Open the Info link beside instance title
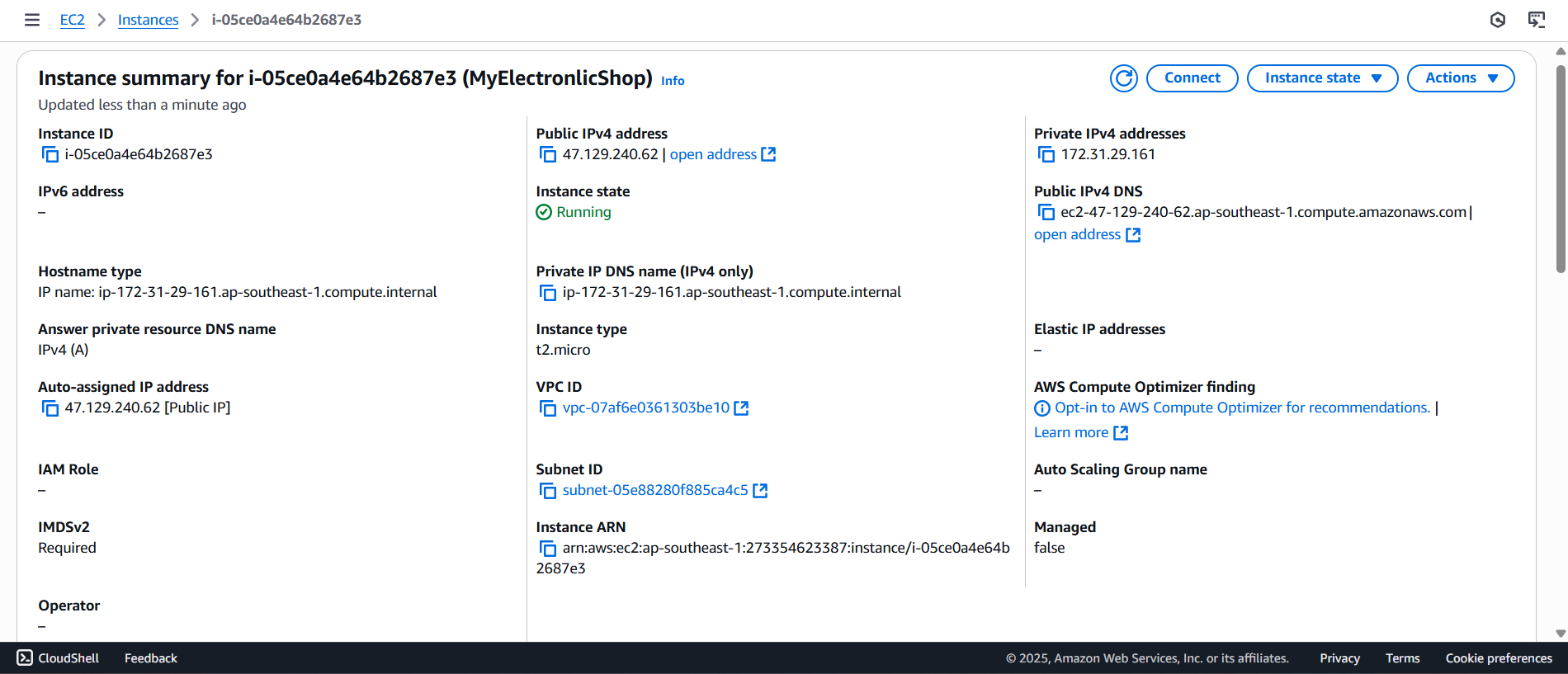 673,81
